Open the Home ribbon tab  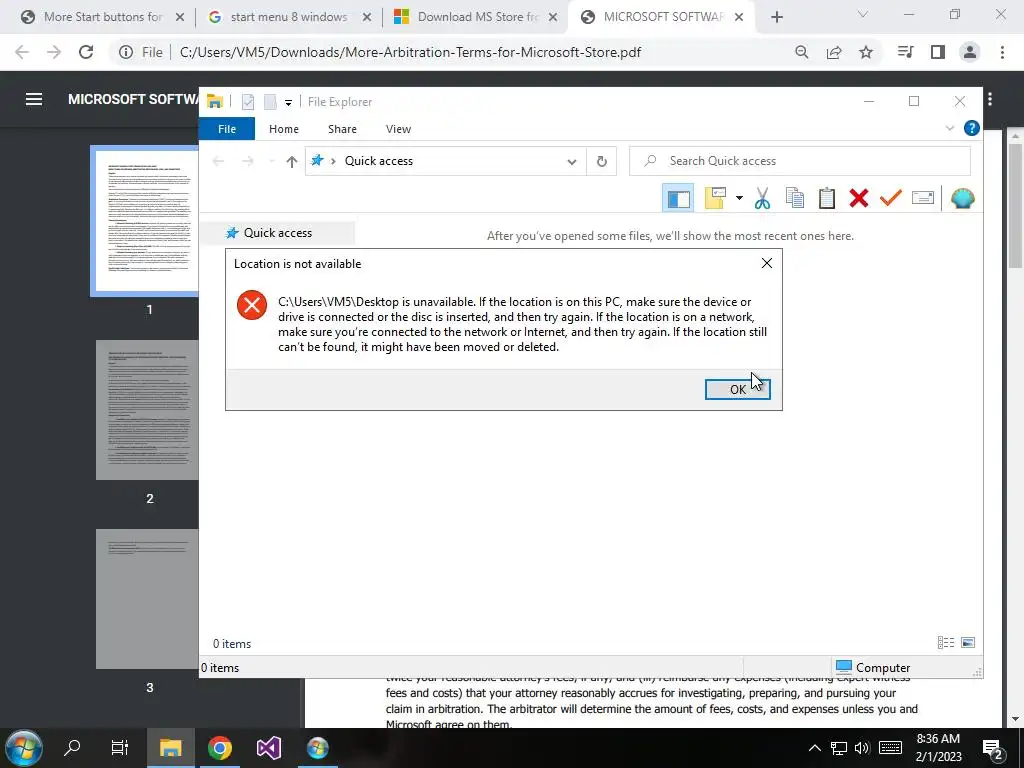click(283, 129)
